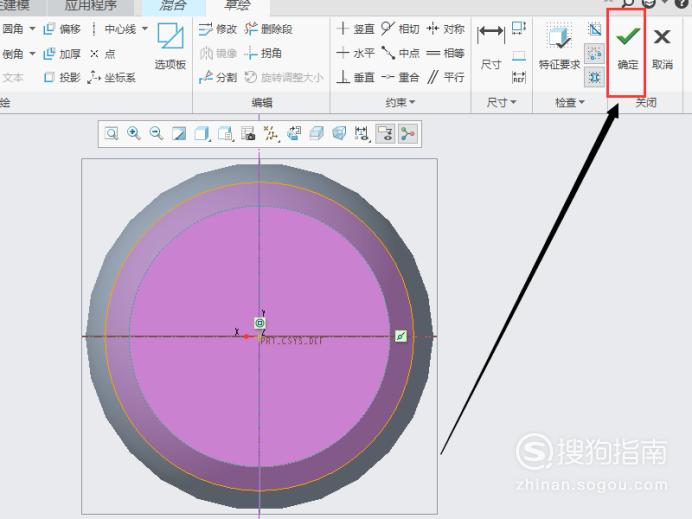Apply the 竖直 (Vertical) constraint
Image resolution: width=692 pixels, height=519 pixels.
pyautogui.click(x=355, y=29)
